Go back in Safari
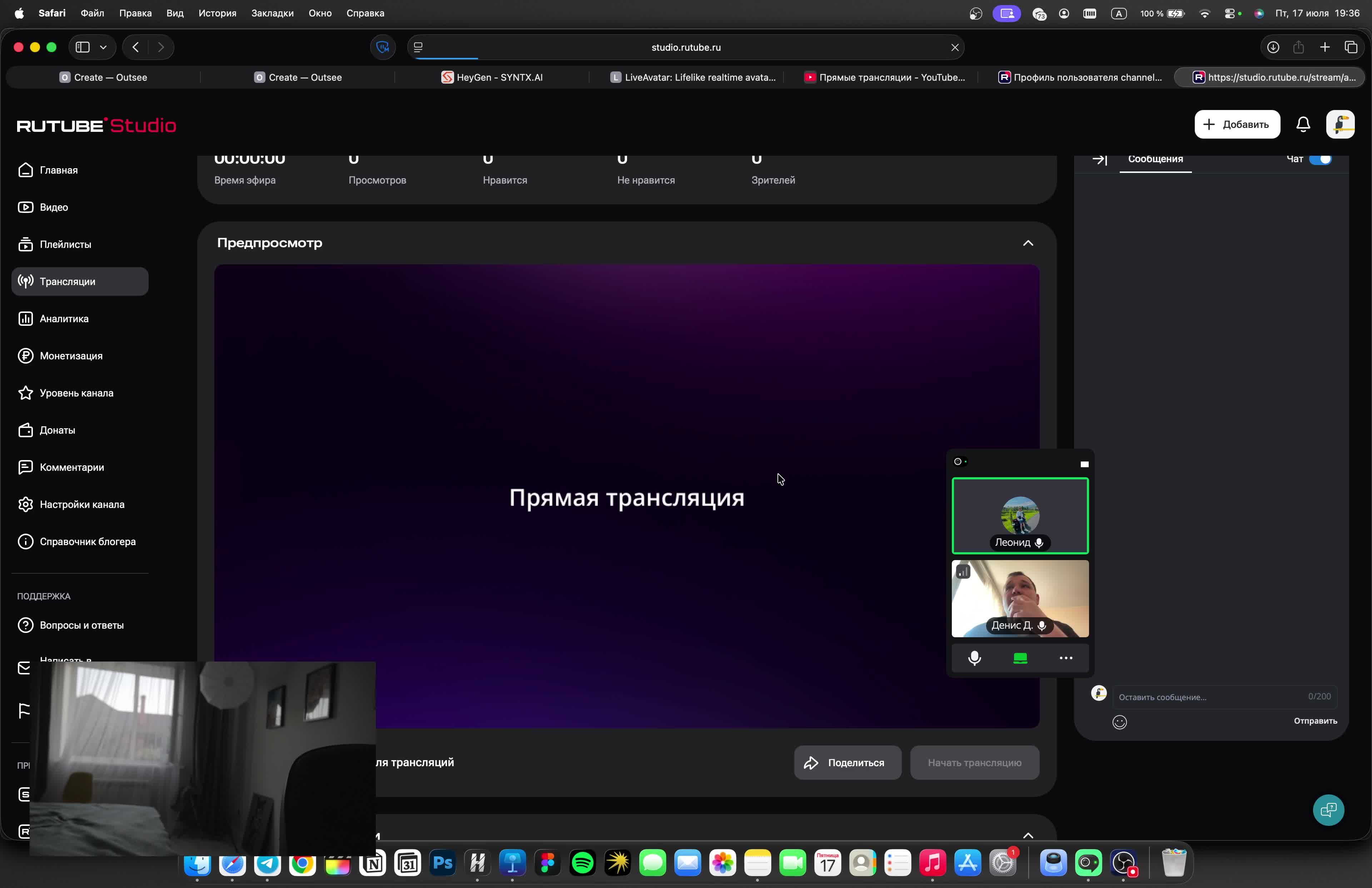The height and width of the screenshot is (888, 1372). [x=135, y=47]
